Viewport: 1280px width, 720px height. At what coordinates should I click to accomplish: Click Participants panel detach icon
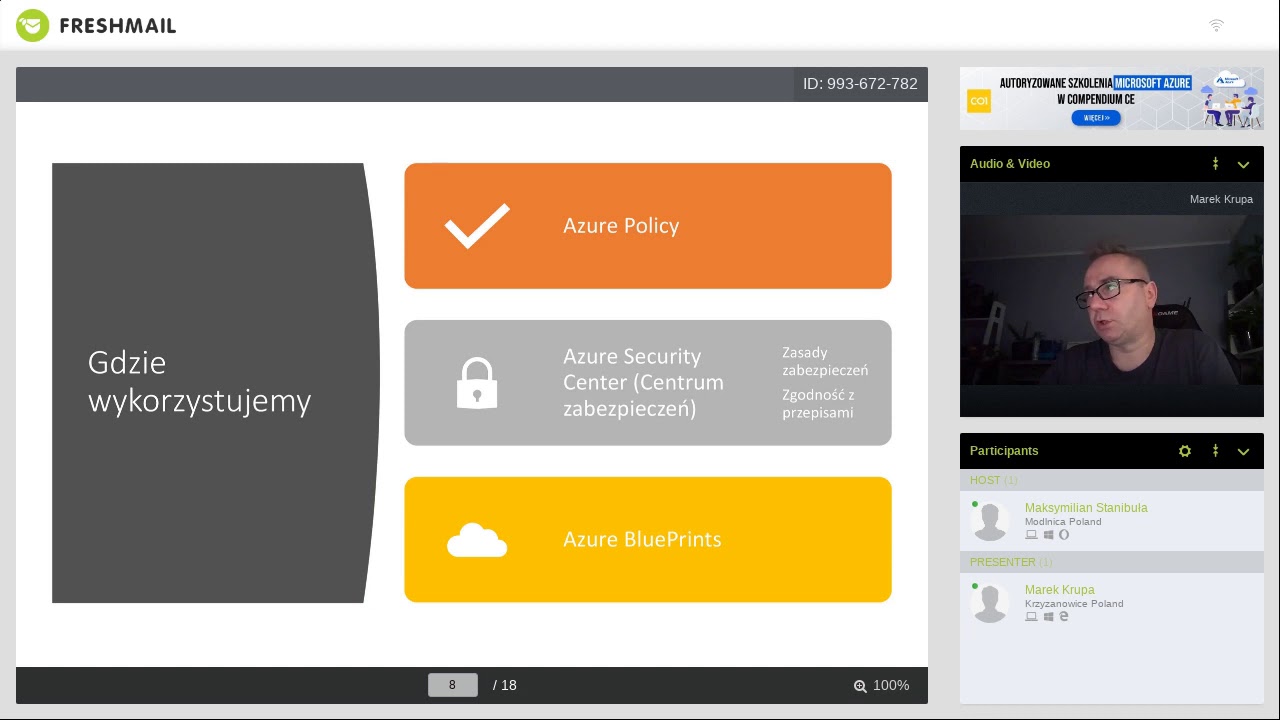[x=1215, y=451]
